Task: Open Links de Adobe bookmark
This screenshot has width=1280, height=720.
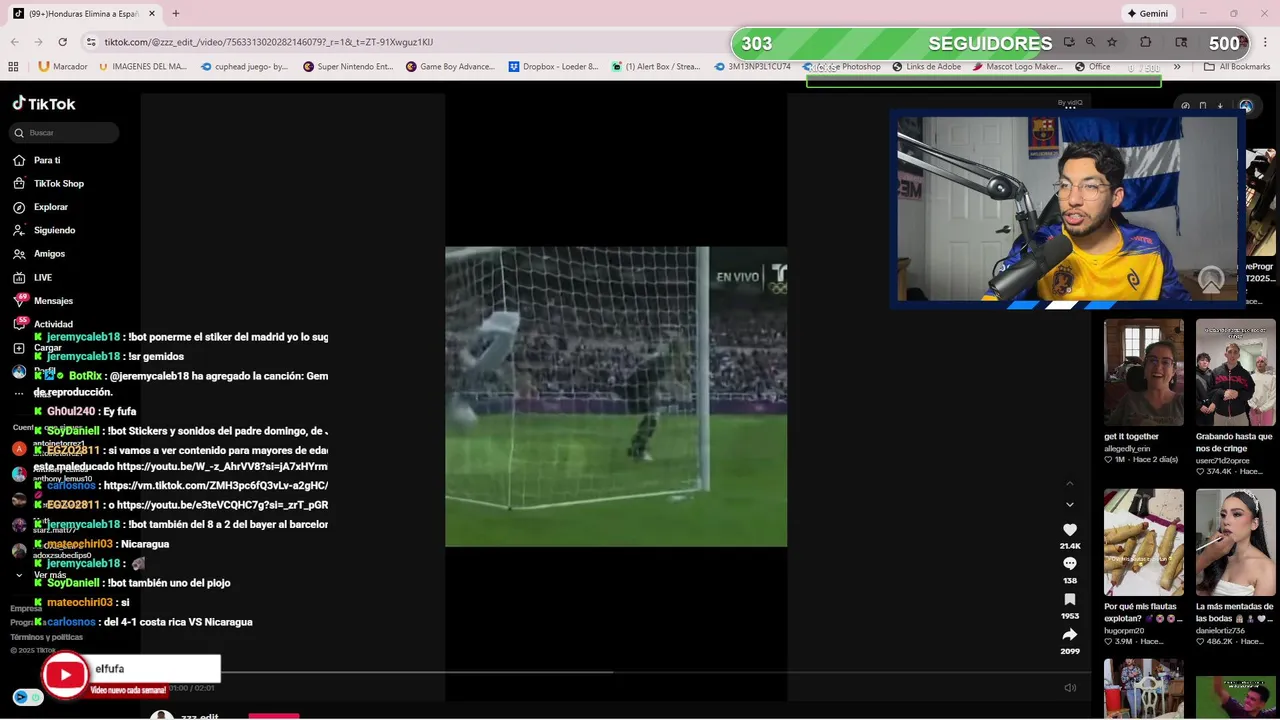Action: point(926,67)
